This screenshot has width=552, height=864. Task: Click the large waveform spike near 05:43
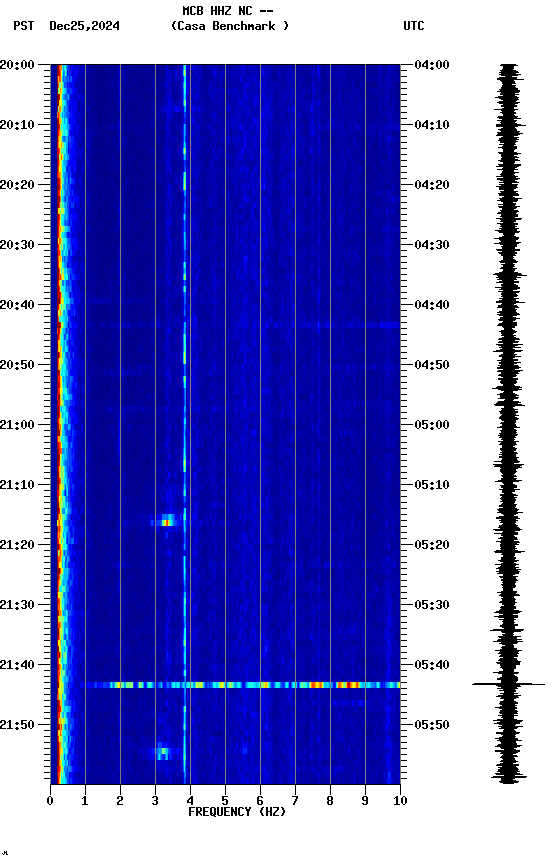pyautogui.click(x=508, y=684)
